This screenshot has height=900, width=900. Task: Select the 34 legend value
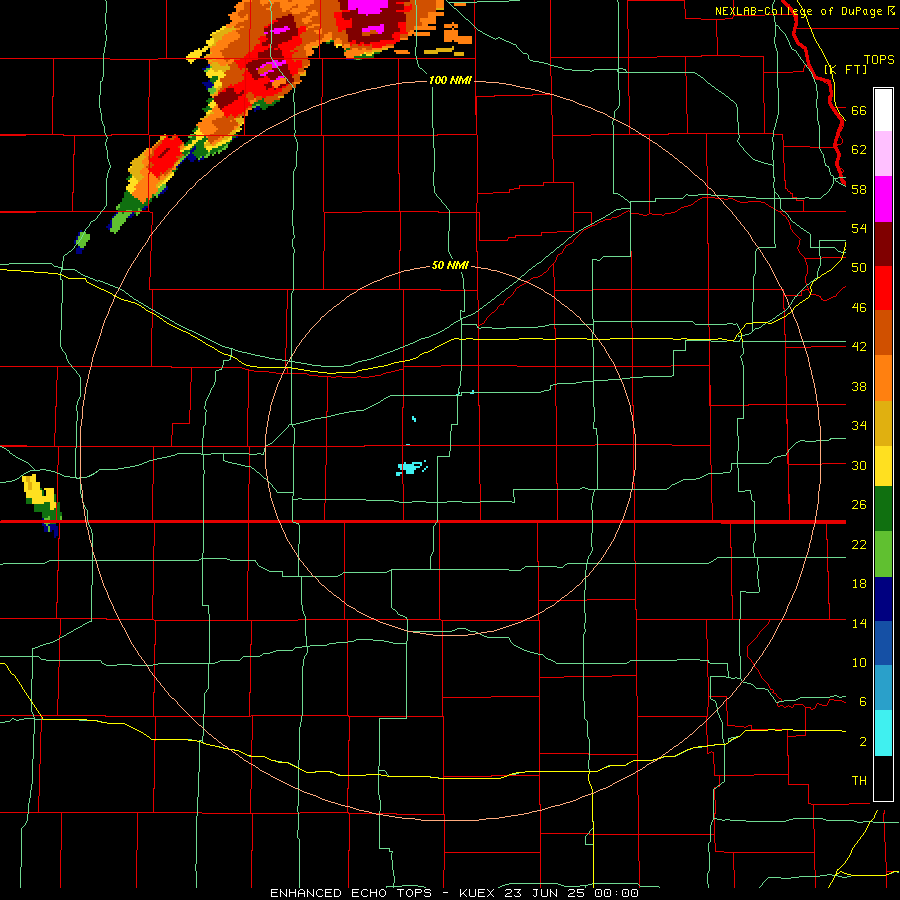point(859,426)
